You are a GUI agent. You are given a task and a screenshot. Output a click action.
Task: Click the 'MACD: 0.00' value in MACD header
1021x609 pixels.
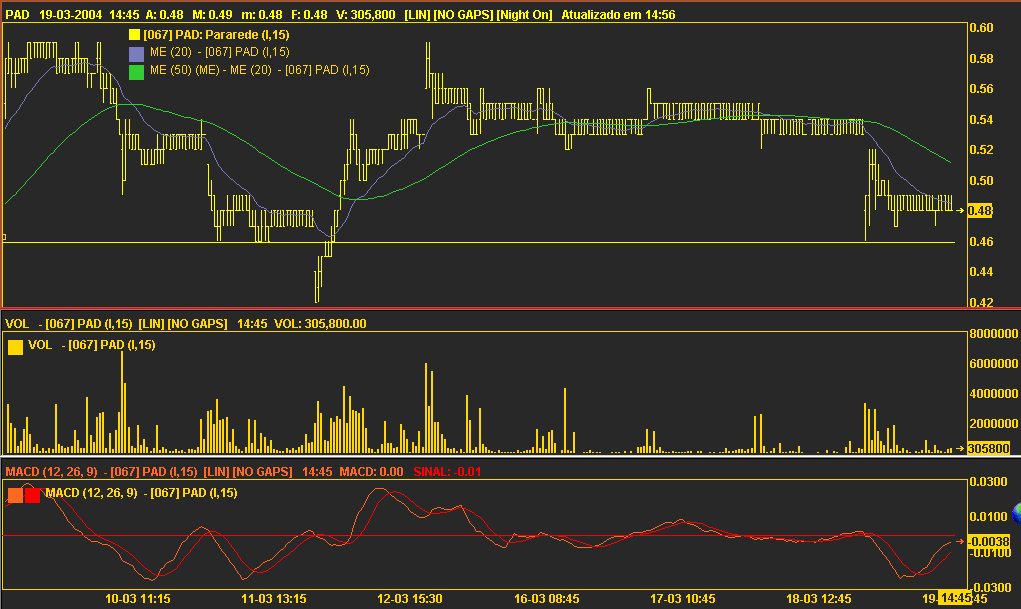371,472
